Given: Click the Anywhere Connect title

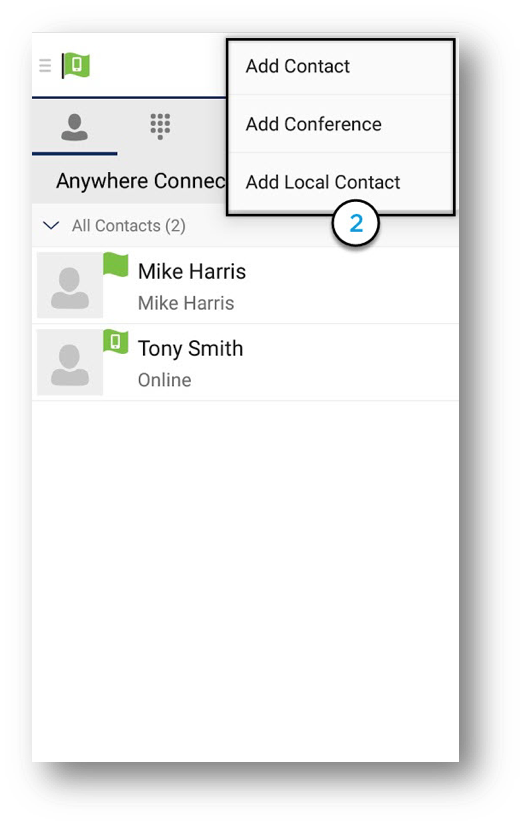Looking at the screenshot, I should click(x=141, y=181).
